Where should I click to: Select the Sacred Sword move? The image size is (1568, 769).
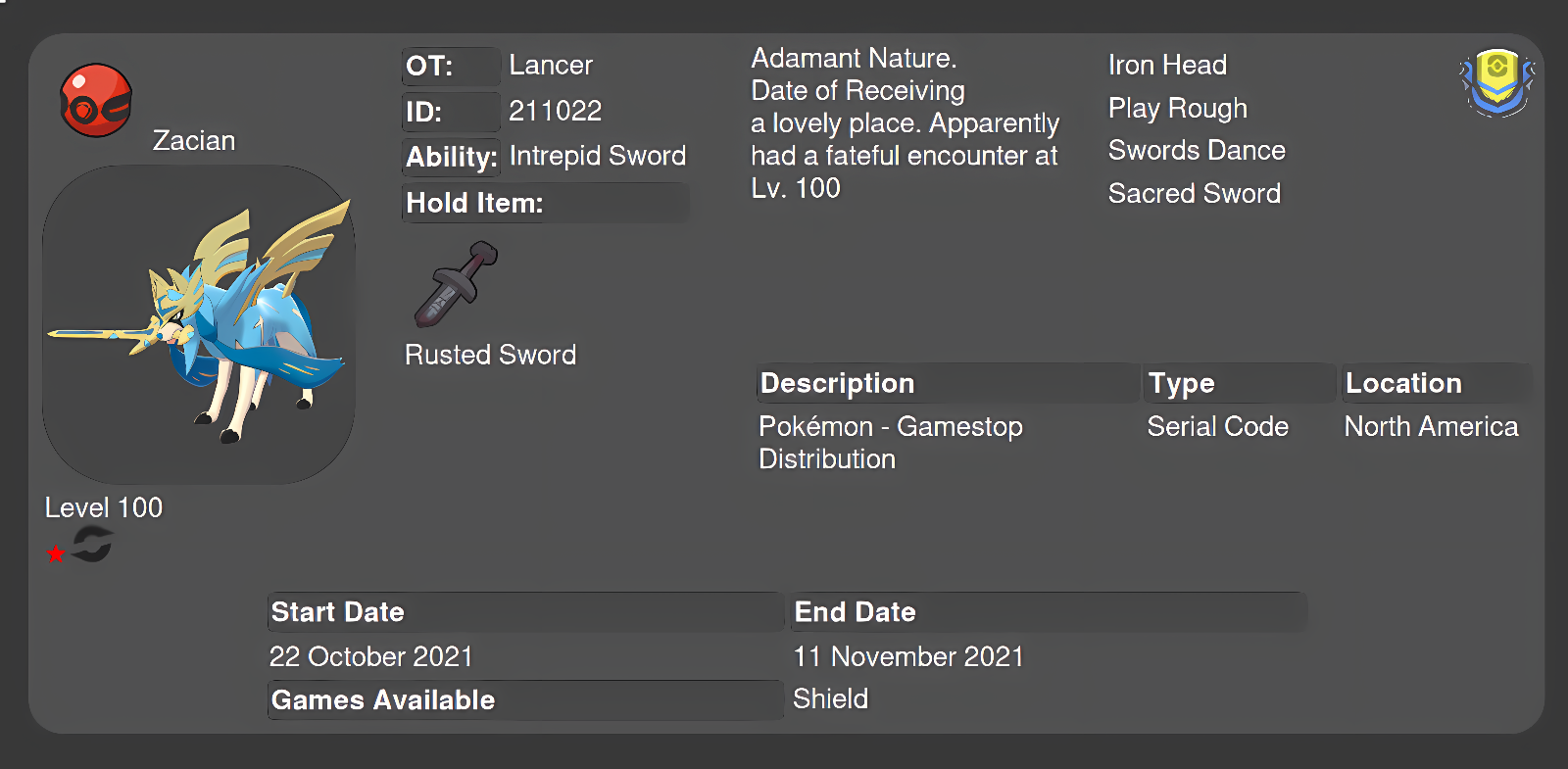pos(1195,193)
